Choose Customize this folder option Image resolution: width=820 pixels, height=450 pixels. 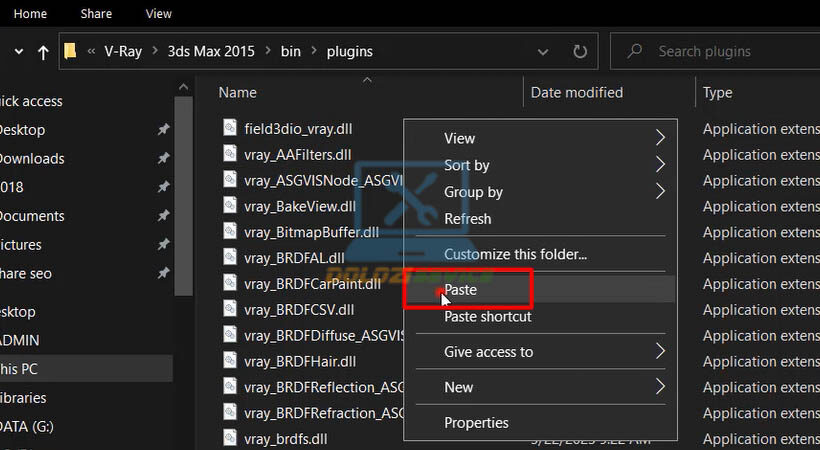point(540,254)
